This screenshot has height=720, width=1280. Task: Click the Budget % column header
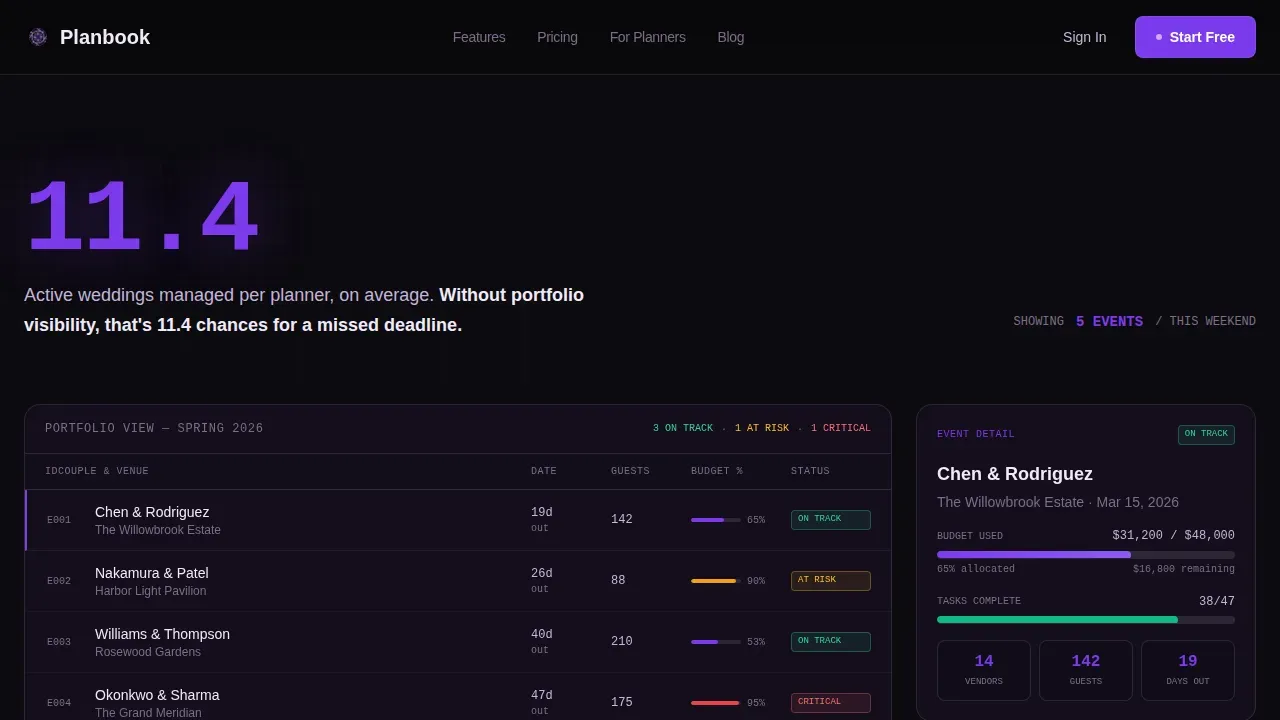point(717,471)
